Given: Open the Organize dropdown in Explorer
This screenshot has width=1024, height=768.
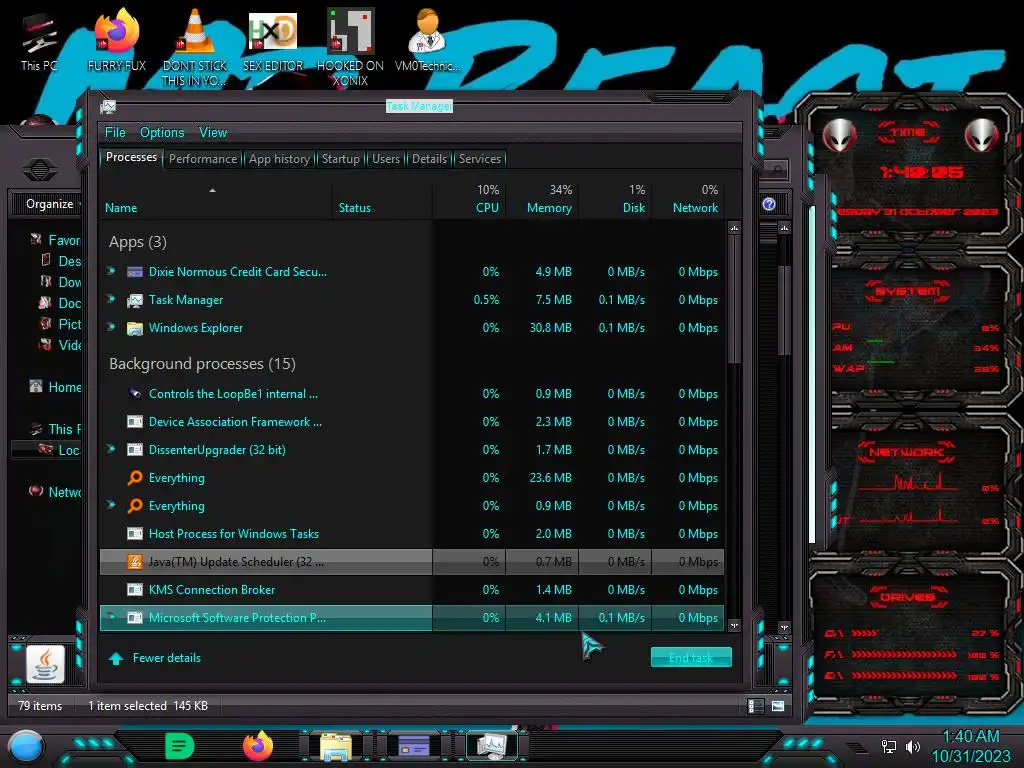Looking at the screenshot, I should 50,204.
